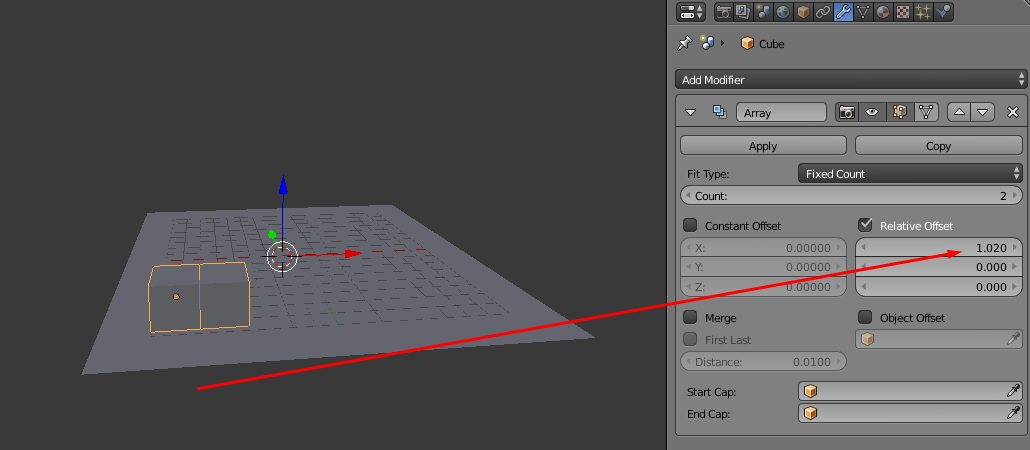1030x450 pixels.
Task: Open the Modifiers wrench tab
Action: click(843, 11)
